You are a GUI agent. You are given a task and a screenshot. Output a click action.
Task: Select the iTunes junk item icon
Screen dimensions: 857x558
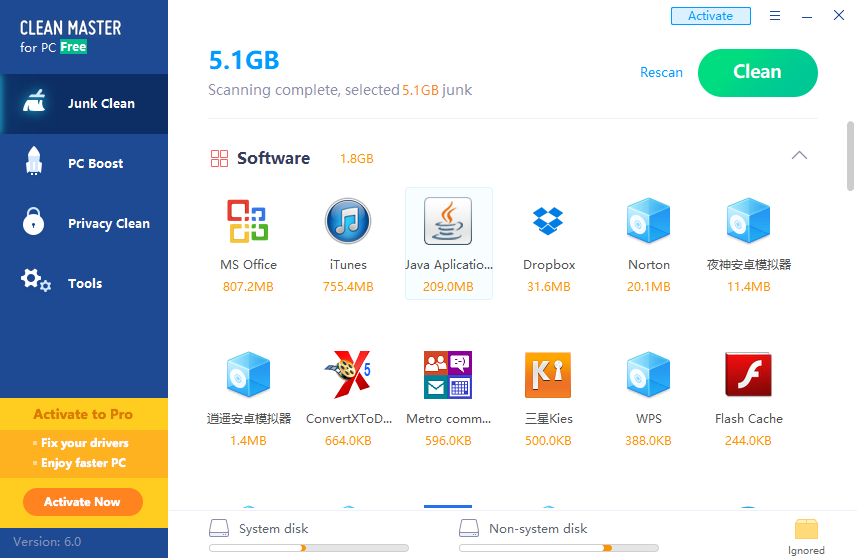348,221
